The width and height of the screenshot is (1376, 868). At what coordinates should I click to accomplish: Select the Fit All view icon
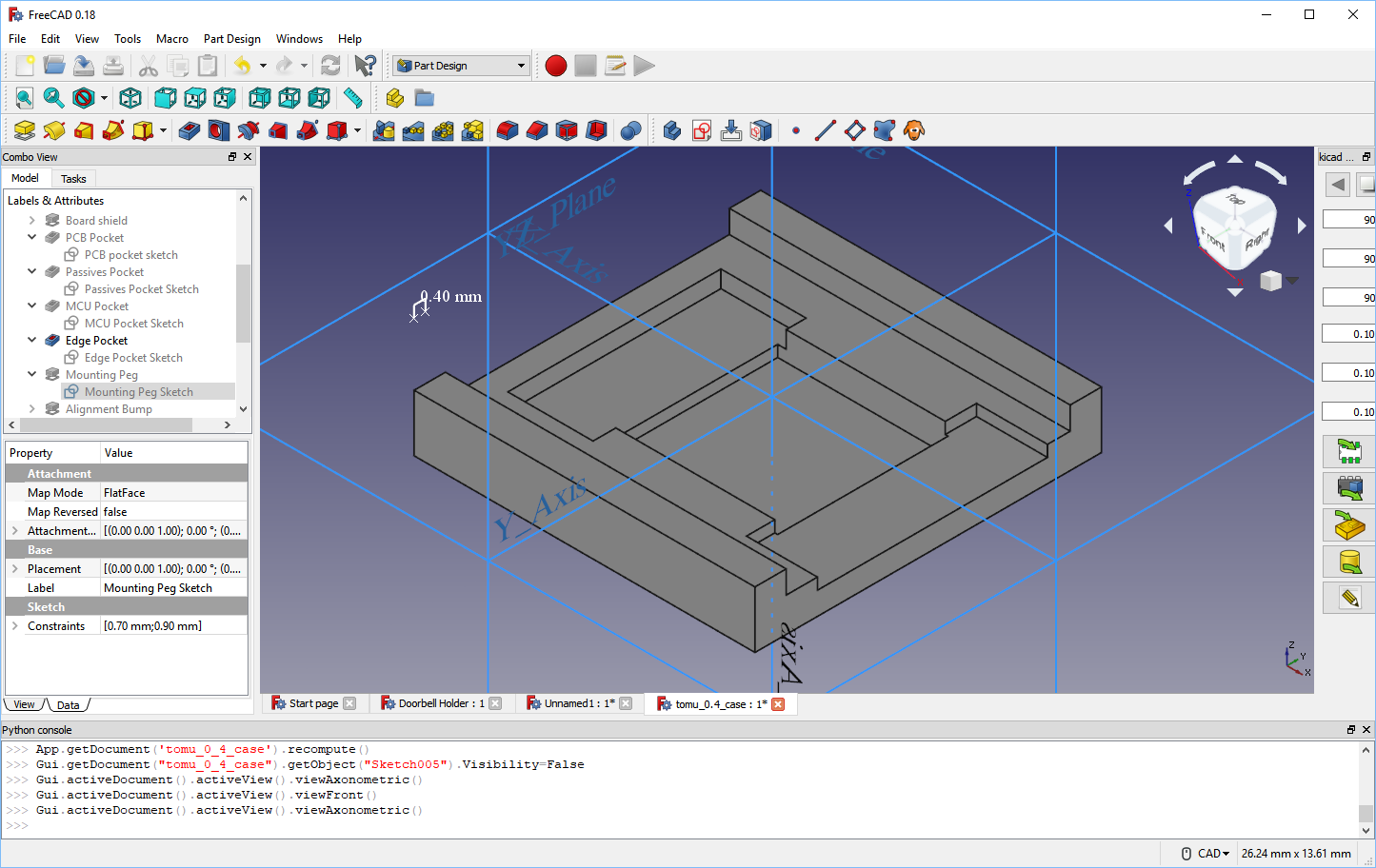pyautogui.click(x=23, y=98)
